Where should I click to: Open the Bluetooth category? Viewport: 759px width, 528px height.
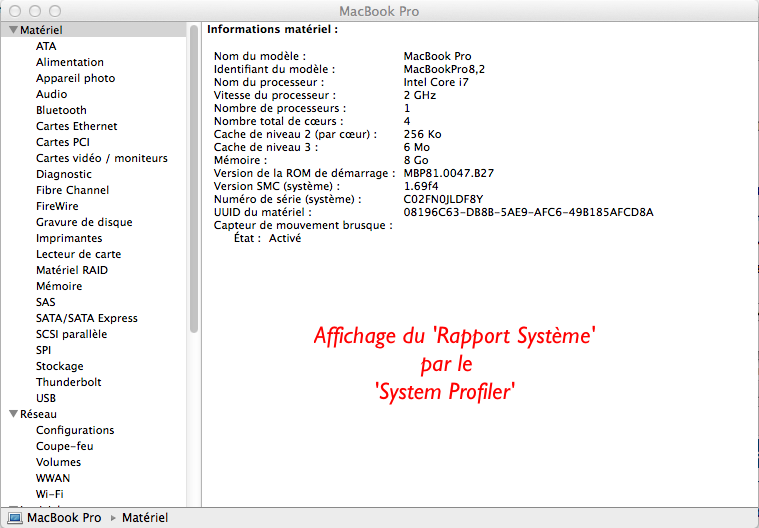[x=61, y=110]
